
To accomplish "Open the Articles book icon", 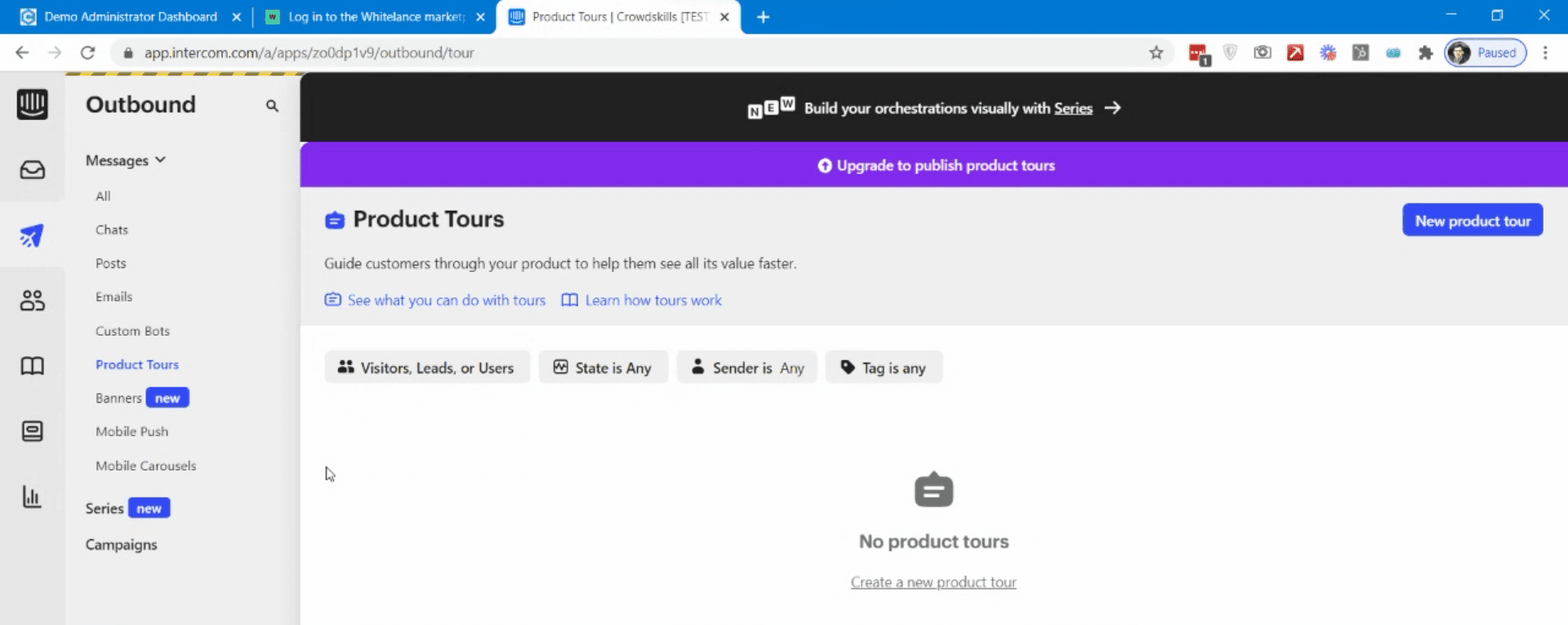I will tap(32, 366).
